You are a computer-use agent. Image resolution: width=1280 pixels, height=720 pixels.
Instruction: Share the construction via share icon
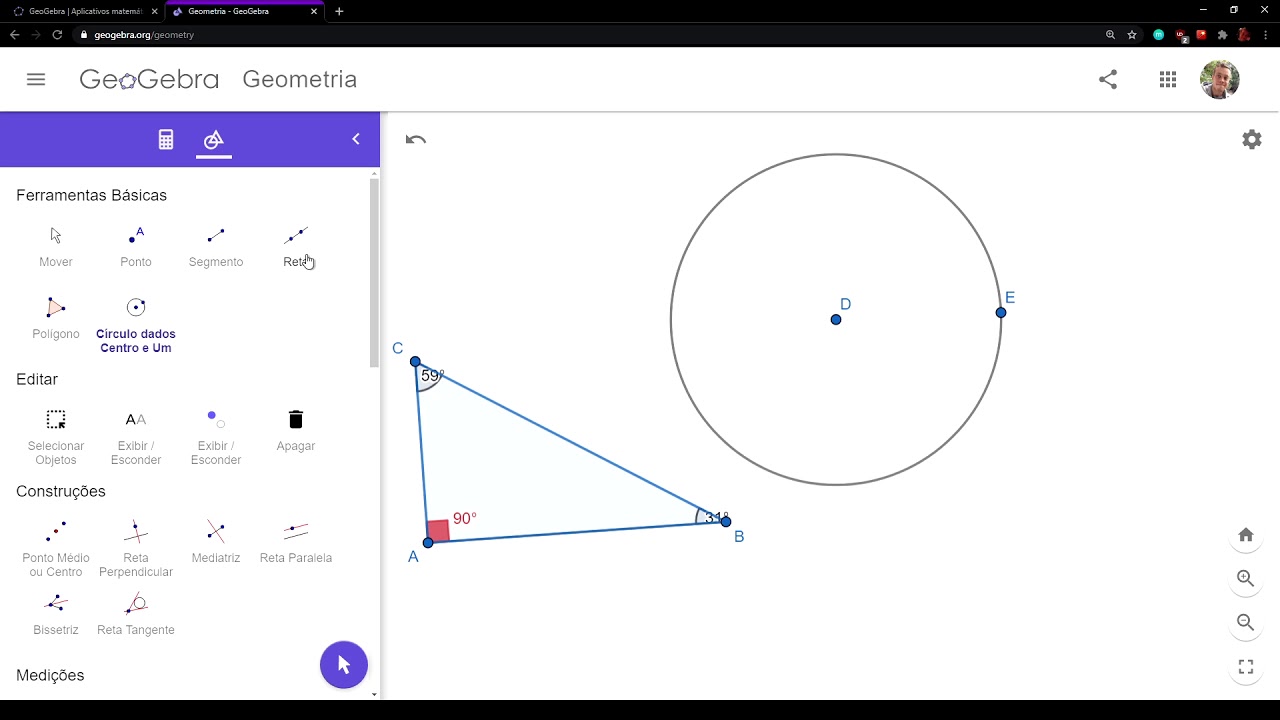tap(1108, 79)
